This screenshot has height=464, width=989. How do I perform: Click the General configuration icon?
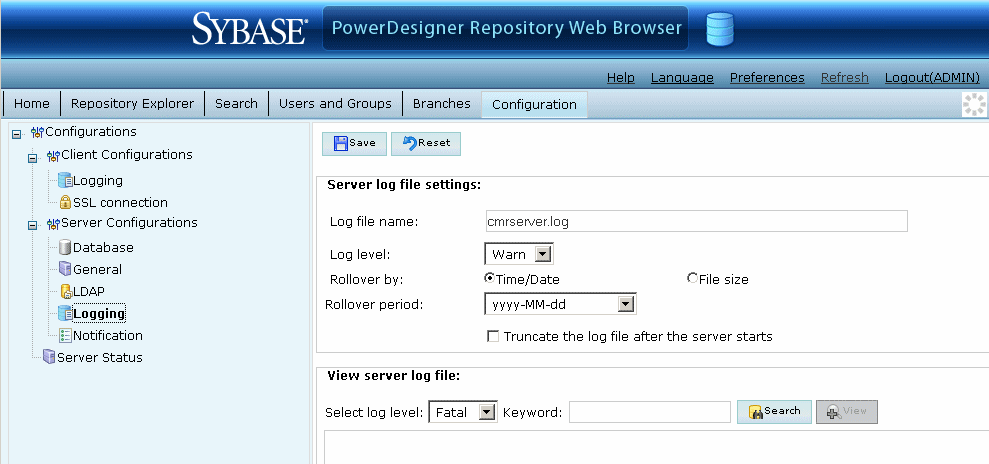pyautogui.click(x=65, y=269)
